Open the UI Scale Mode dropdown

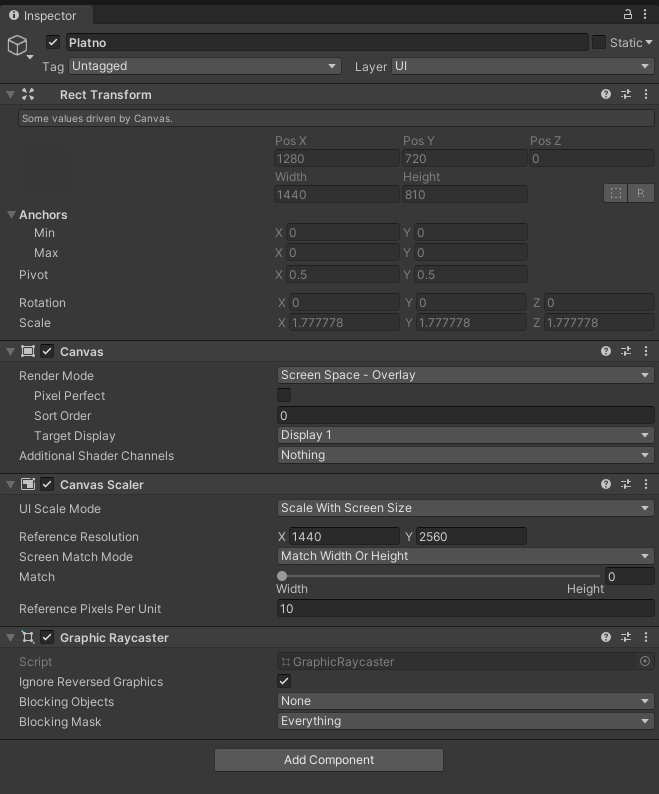tap(465, 508)
